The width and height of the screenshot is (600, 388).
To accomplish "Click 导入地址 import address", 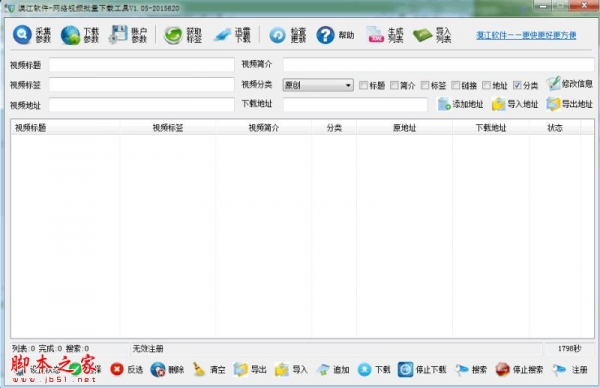I will point(515,104).
